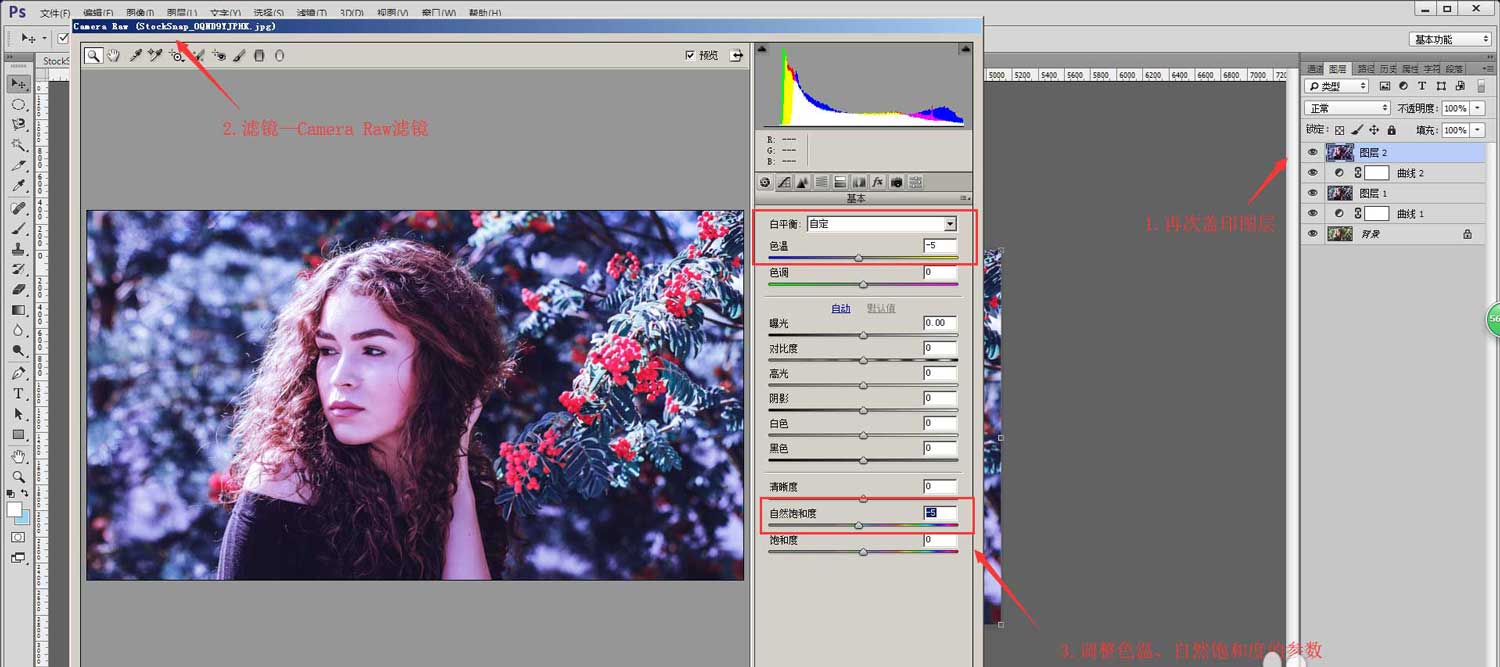This screenshot has height=667, width=1500.
Task: Open the 基本功能 workspace dropdown
Action: click(x=1450, y=39)
